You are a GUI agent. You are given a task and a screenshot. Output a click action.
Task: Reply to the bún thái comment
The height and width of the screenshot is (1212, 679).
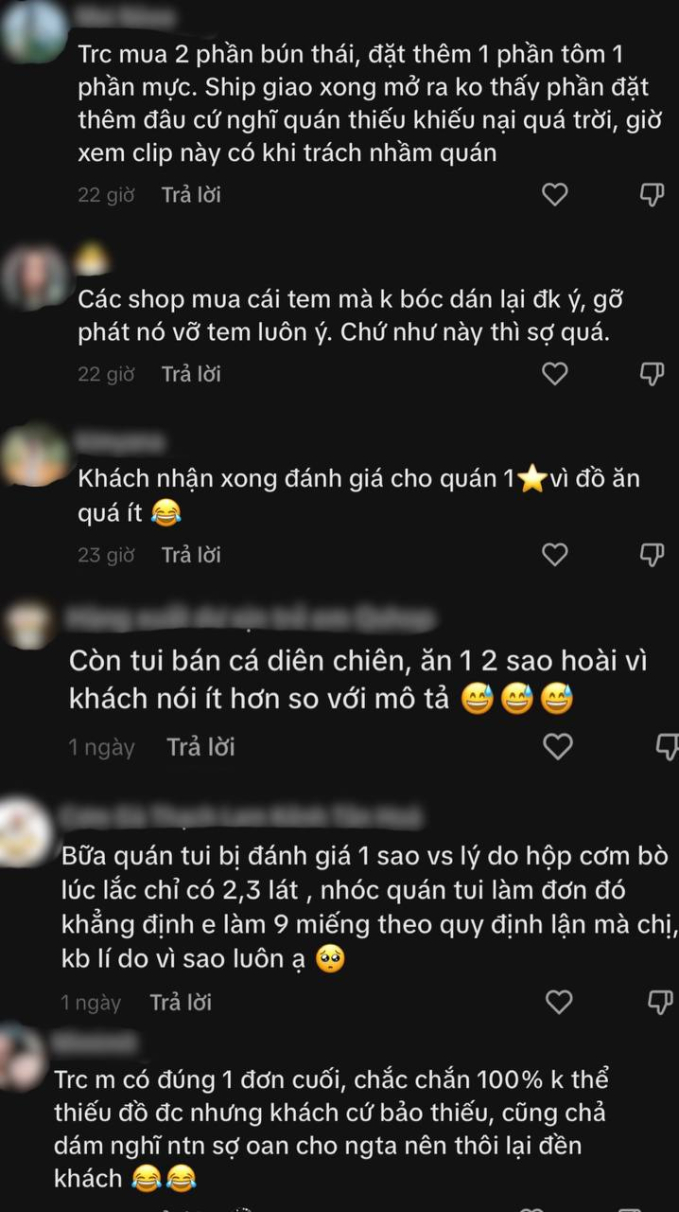coord(191,195)
